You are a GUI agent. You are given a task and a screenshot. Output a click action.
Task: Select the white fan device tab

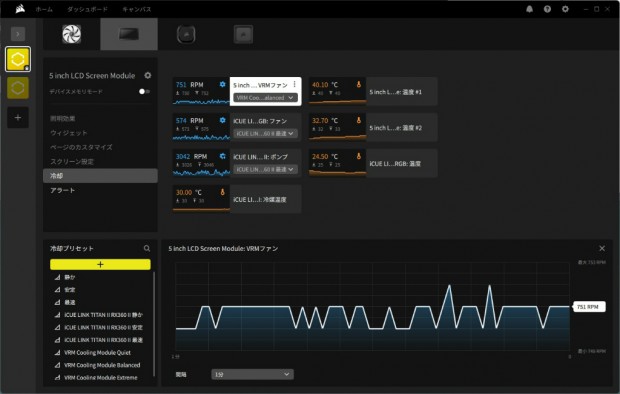(x=72, y=34)
